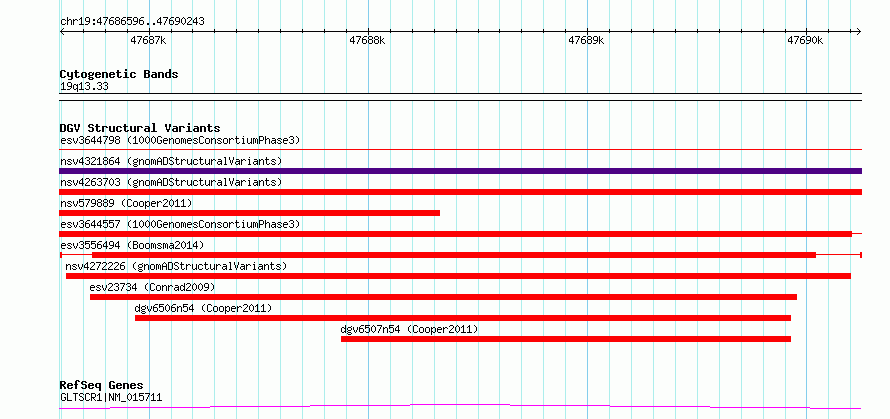
Task: Select the dgv6507n54 Cooper2011 label
Action: tap(409, 329)
